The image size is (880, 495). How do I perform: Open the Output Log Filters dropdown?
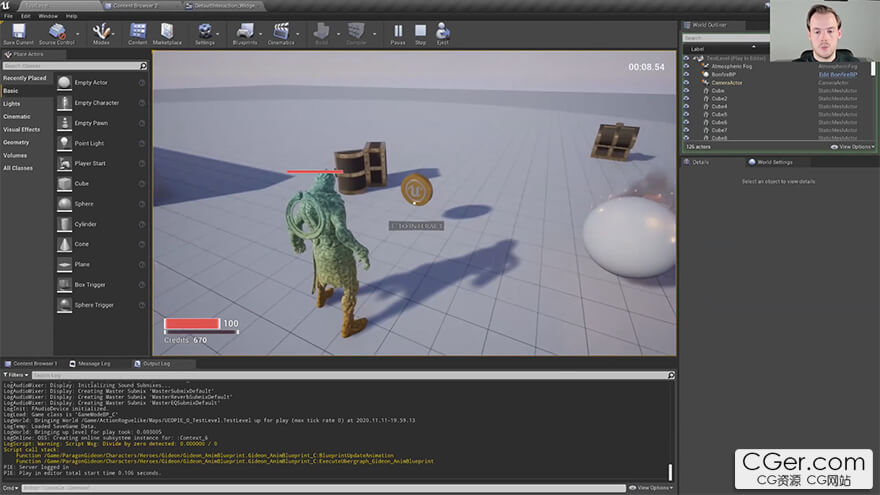coord(15,375)
